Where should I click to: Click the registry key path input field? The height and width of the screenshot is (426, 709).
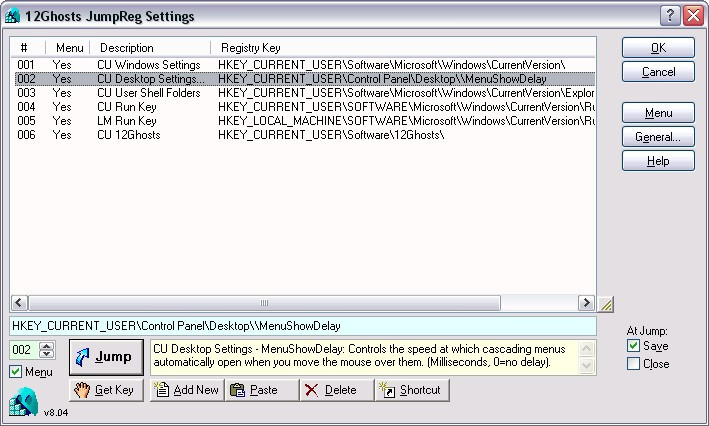(x=303, y=326)
